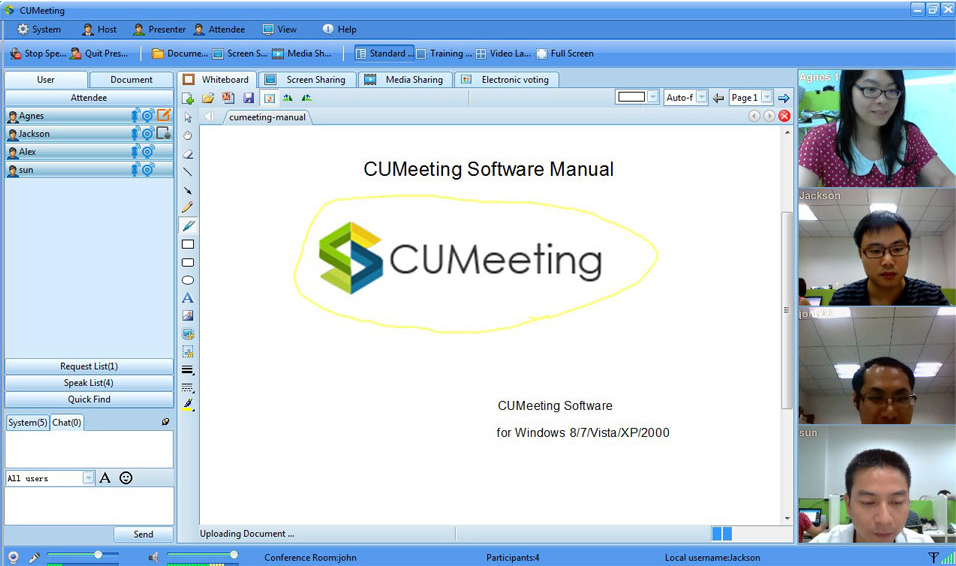956x566 pixels.
Task: Click the microphone volume slider handle
Action: pos(98,554)
